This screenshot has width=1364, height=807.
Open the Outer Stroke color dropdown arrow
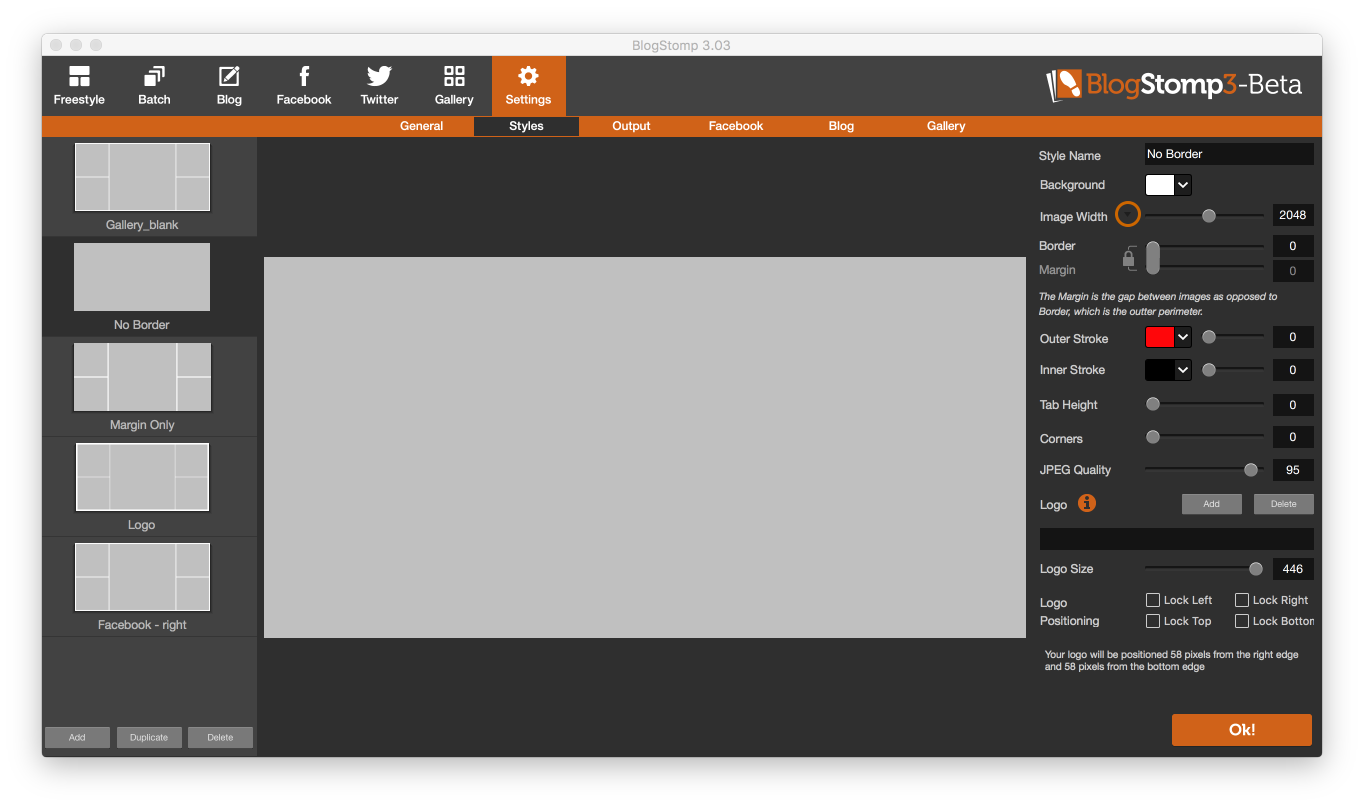pyautogui.click(x=1183, y=337)
